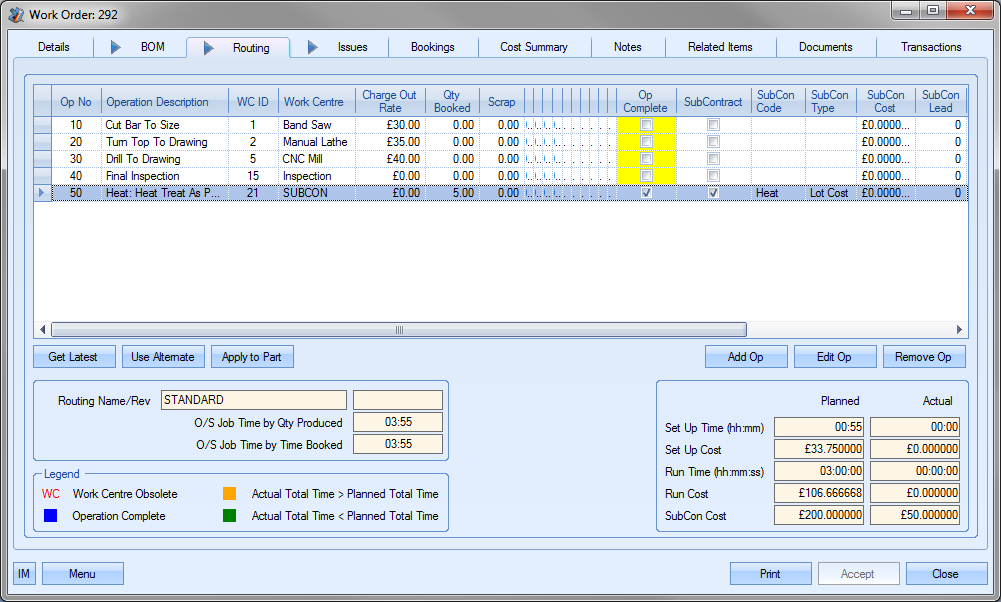
Task: Switch to the Cost Summary tab
Action: 533,47
